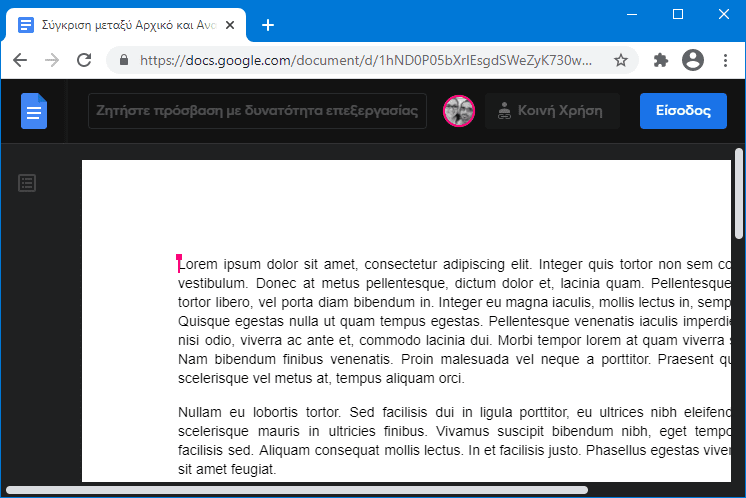Click the words 'Quisque egestas nulla'
Image resolution: width=746 pixels, height=498 pixels.
click(x=248, y=322)
